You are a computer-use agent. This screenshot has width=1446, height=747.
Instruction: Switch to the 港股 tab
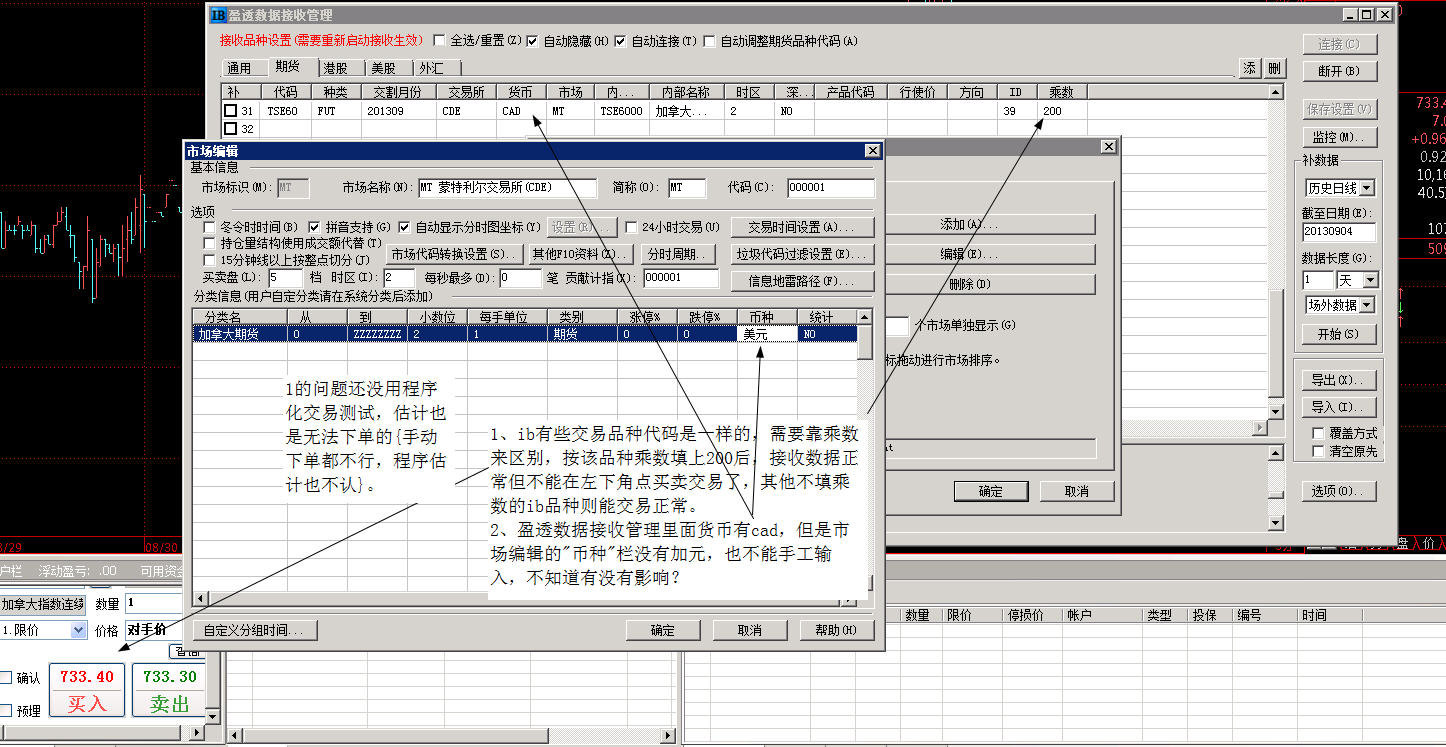coord(335,68)
